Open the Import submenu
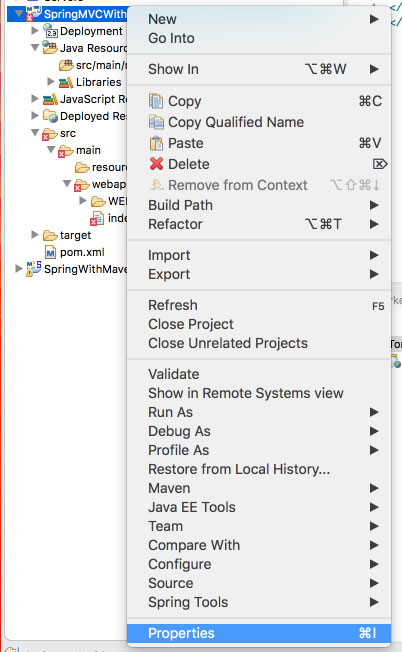 coord(259,255)
